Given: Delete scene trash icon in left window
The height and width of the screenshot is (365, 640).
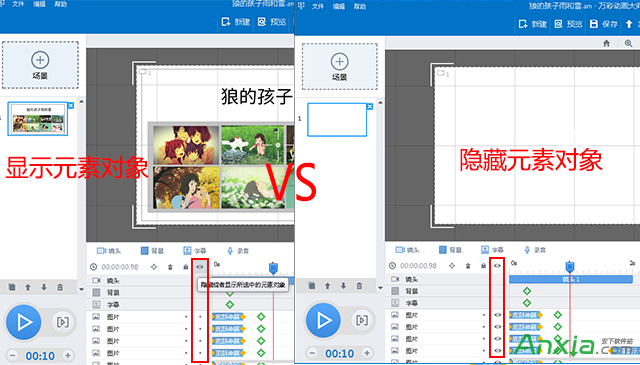Looking at the screenshot, I should (x=60, y=287).
